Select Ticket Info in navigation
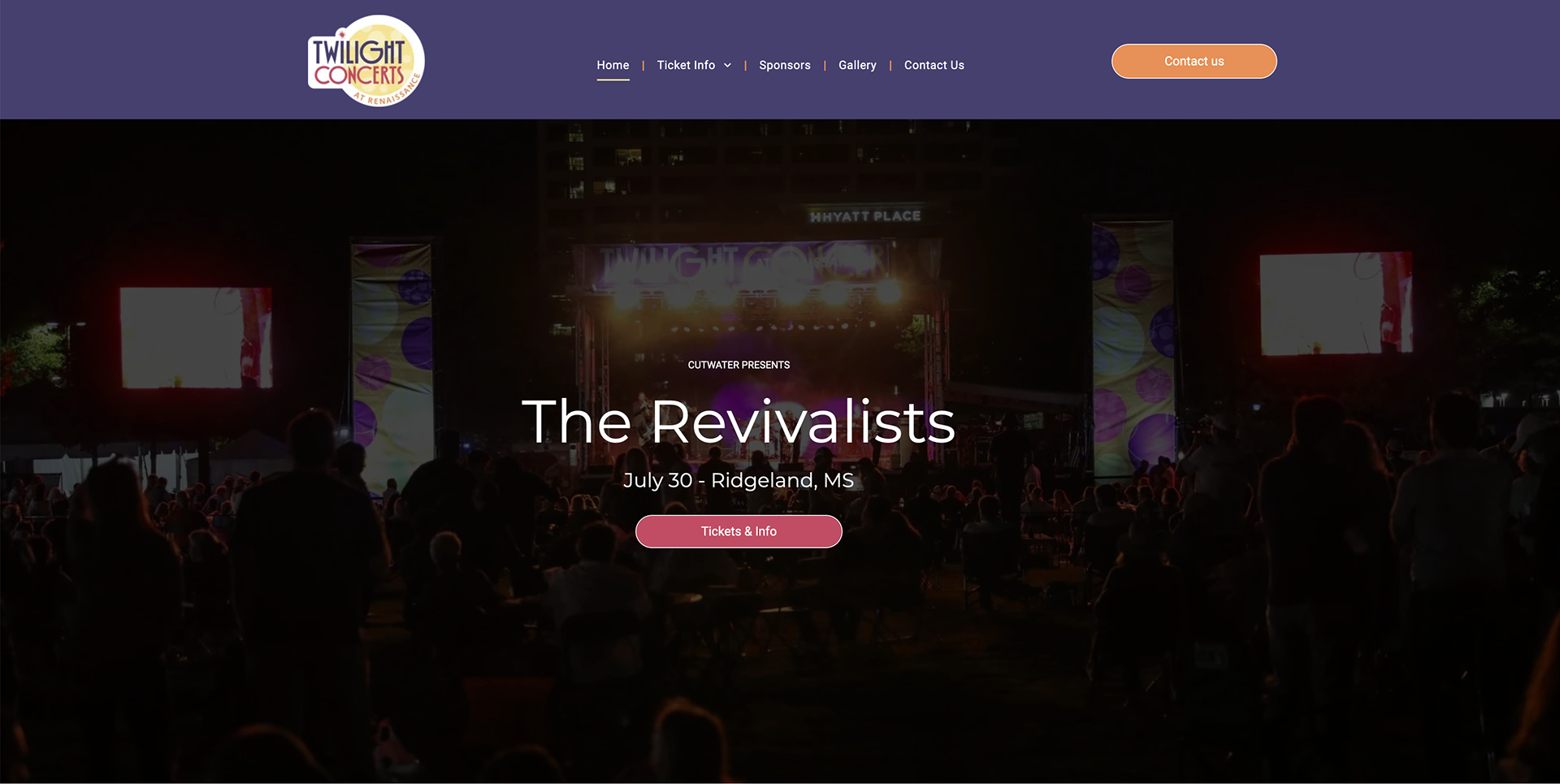Viewport: 1560px width, 784px height. [x=686, y=65]
